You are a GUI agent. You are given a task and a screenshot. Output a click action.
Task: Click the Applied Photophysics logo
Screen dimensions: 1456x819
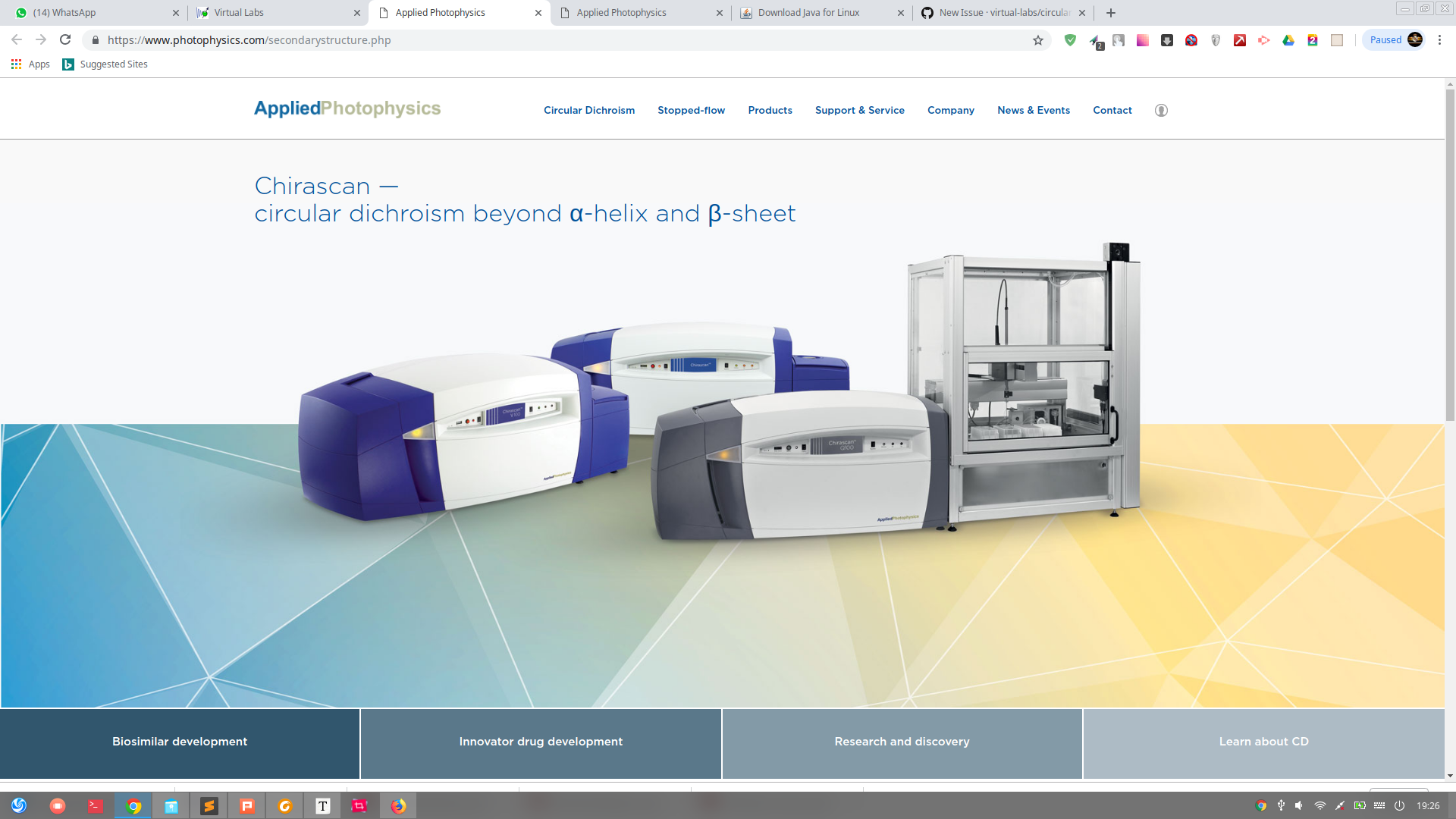coord(347,108)
